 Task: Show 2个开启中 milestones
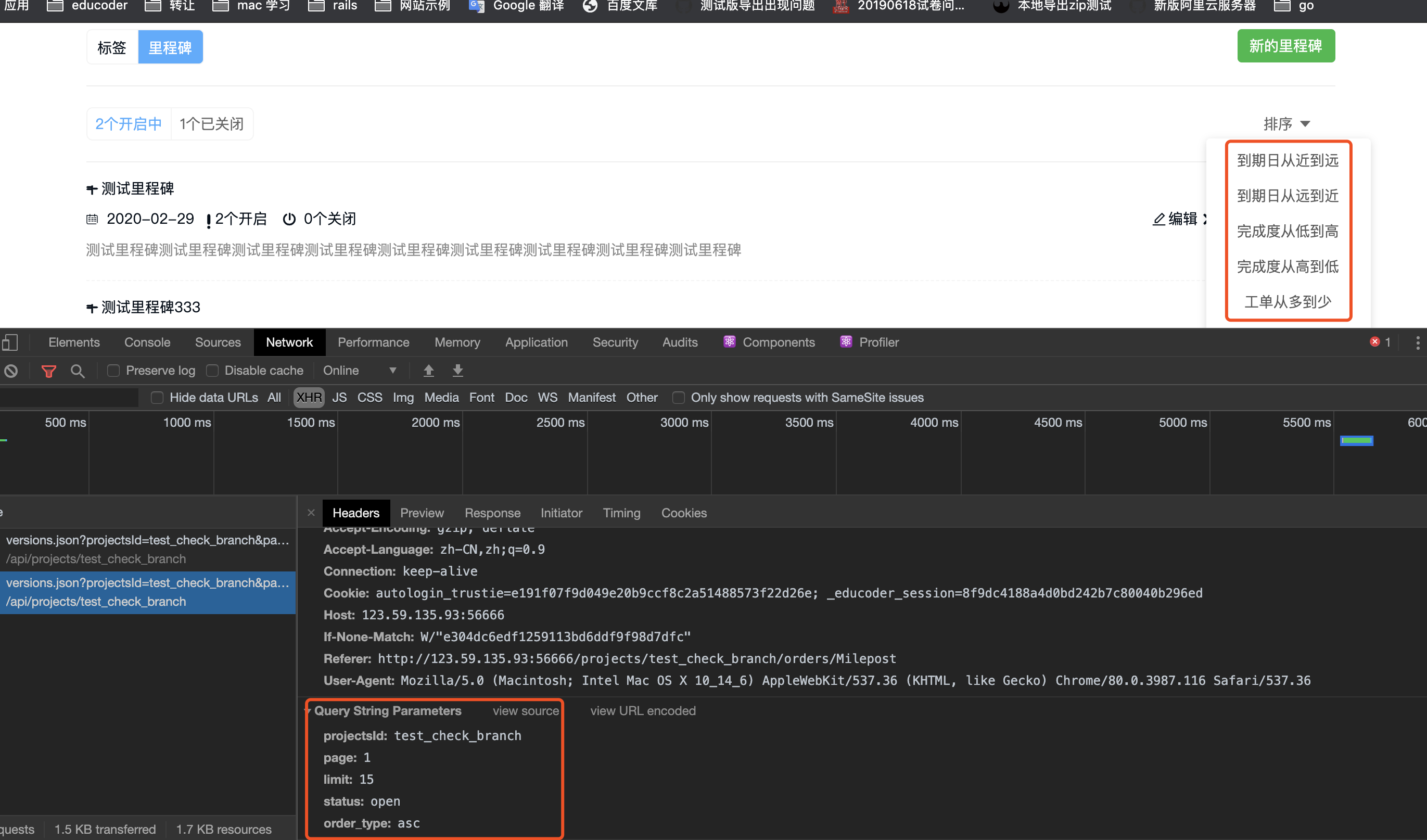click(x=129, y=123)
